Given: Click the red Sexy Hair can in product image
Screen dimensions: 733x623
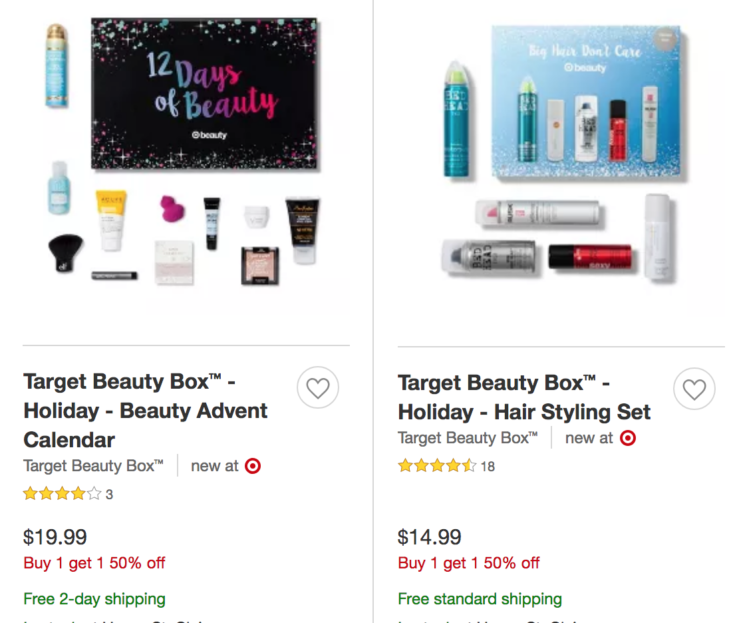Looking at the screenshot, I should tap(591, 258).
